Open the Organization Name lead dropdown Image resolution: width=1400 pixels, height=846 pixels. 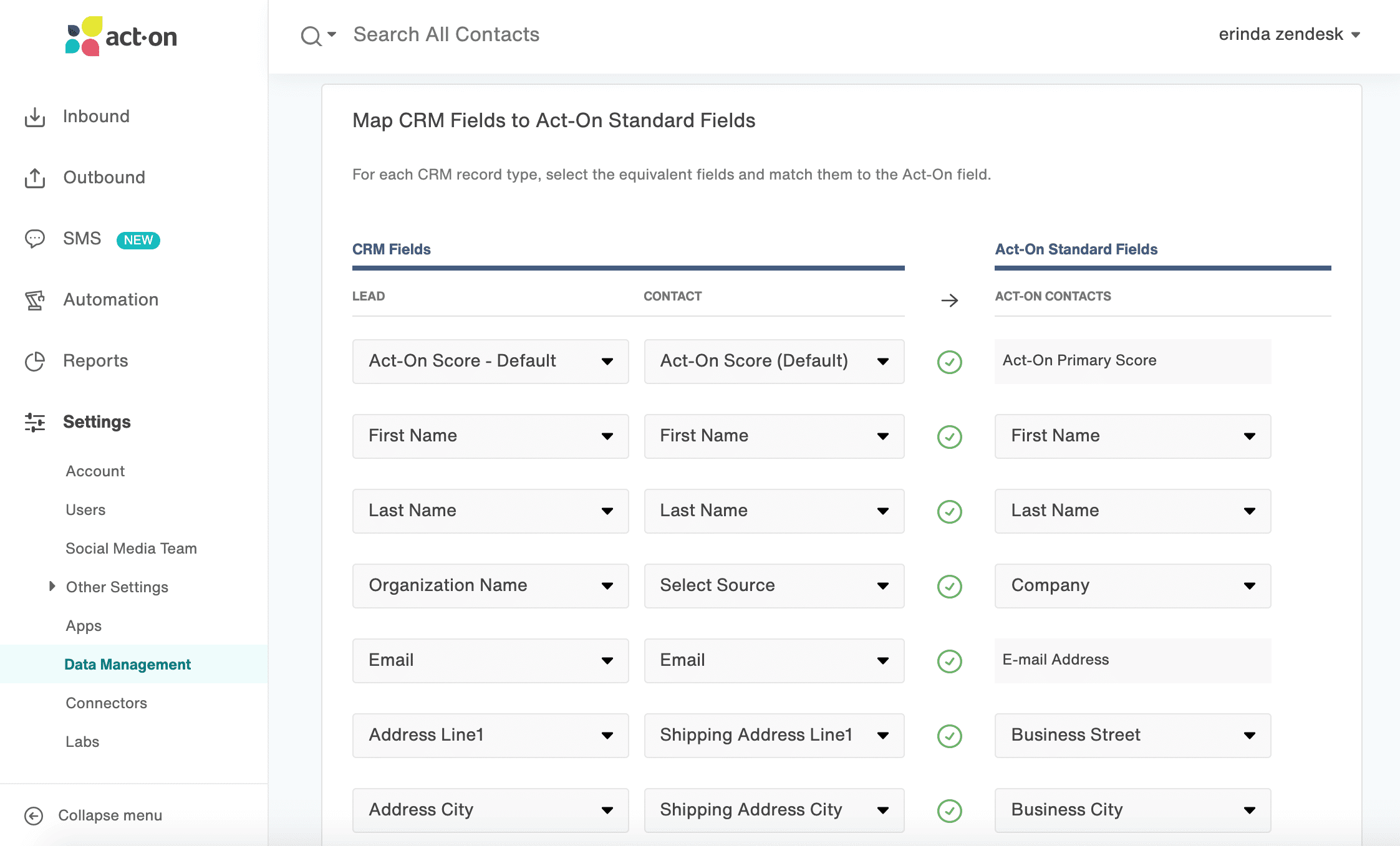coord(490,586)
